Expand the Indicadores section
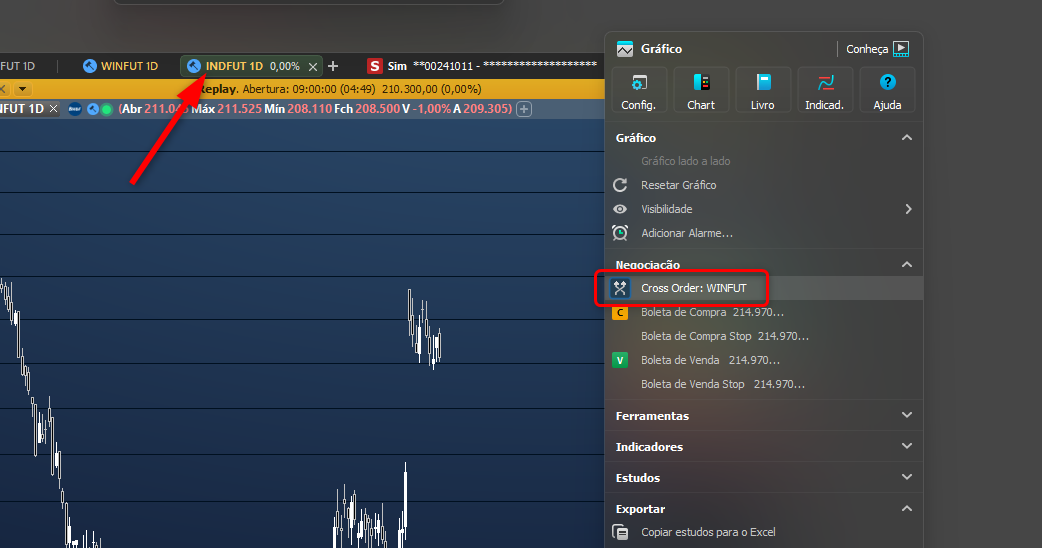The image size is (1042, 548). (906, 446)
